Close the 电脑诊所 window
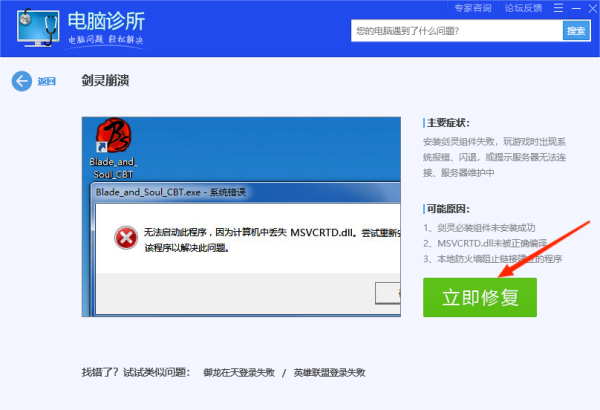 (x=593, y=8)
